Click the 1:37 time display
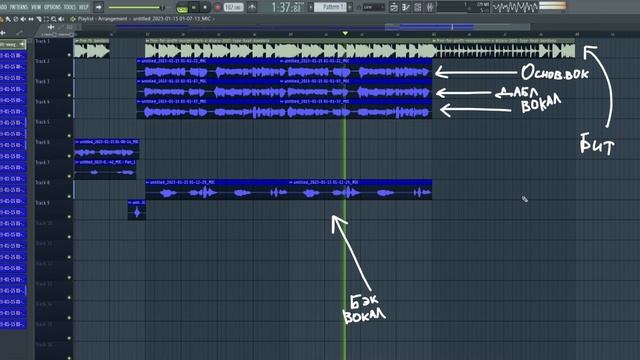 (x=287, y=7)
